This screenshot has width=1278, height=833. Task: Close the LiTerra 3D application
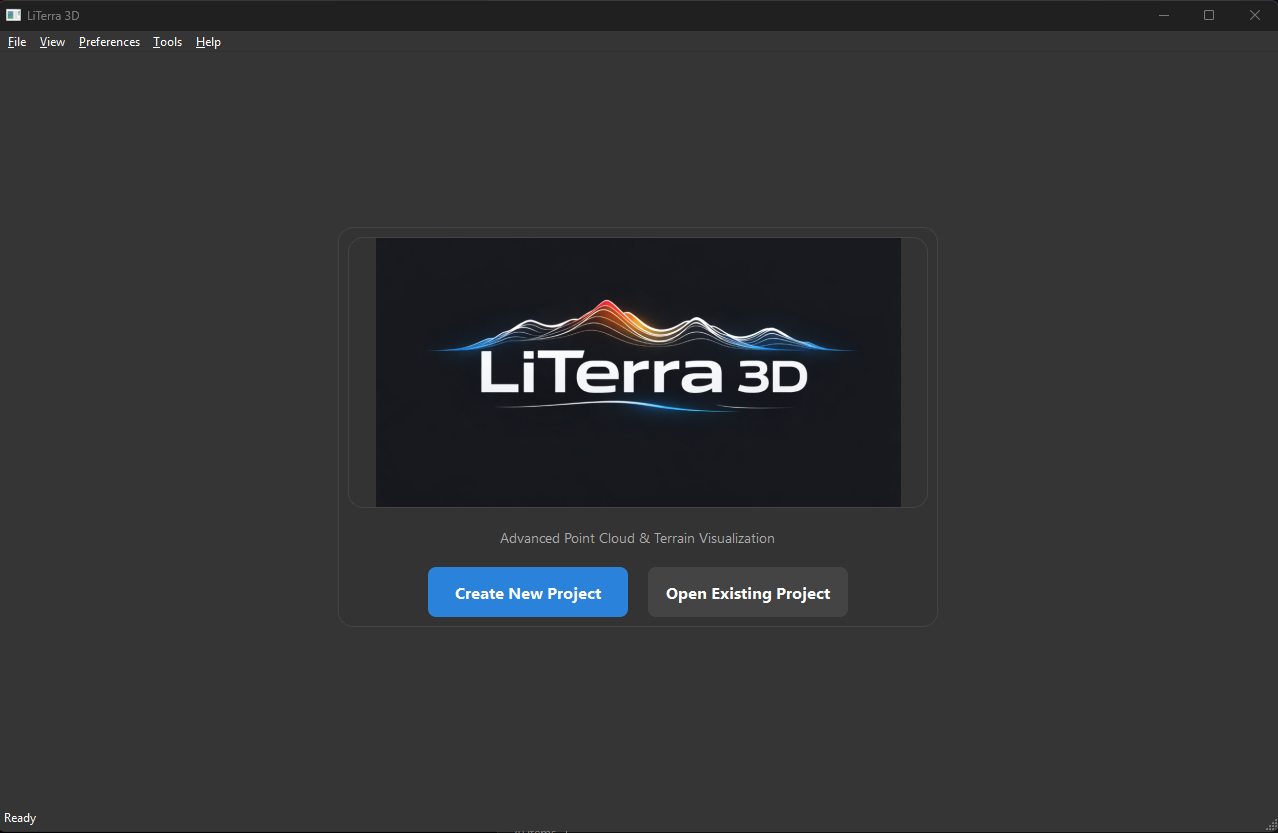1254,15
